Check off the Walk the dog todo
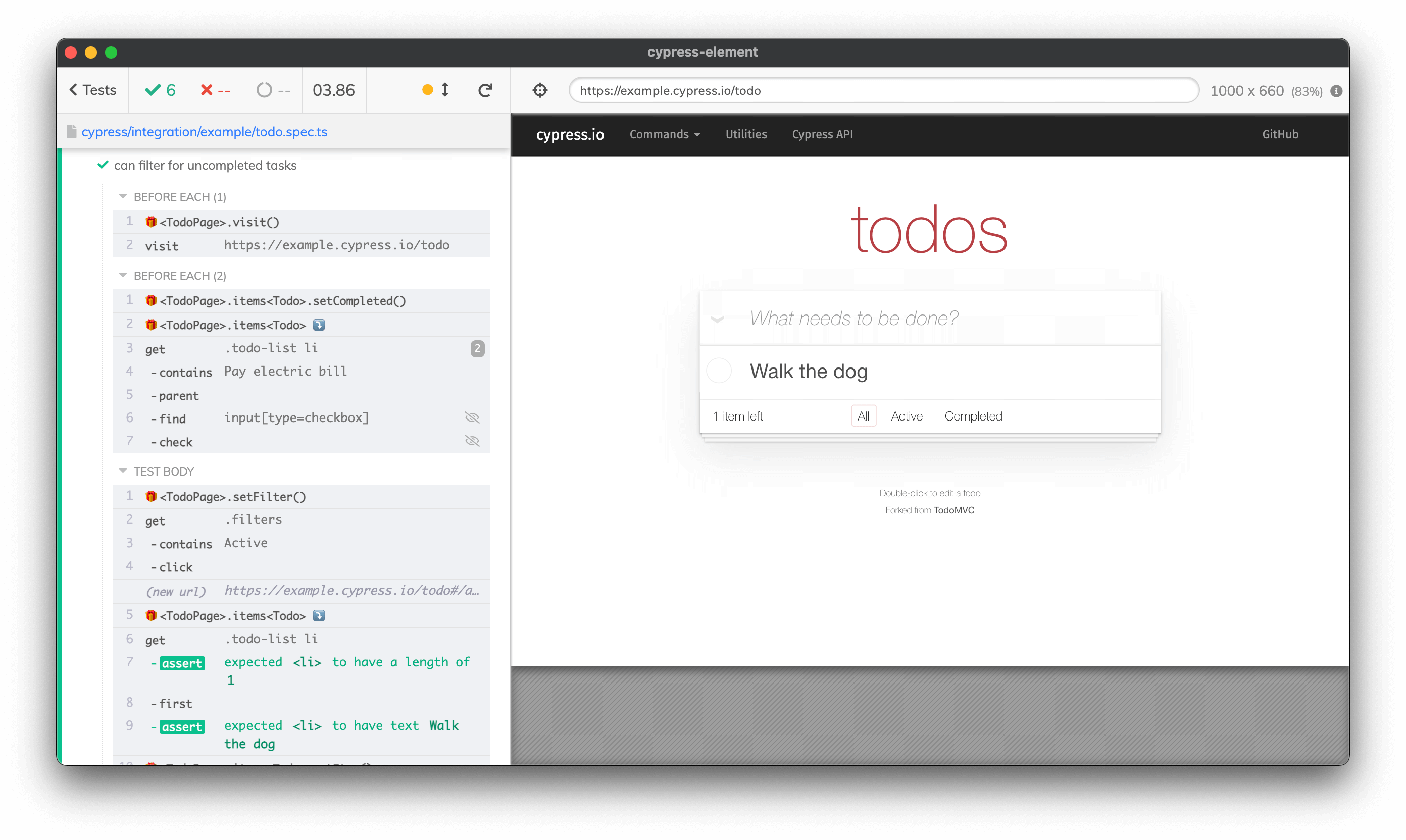Image resolution: width=1406 pixels, height=840 pixels. click(719, 371)
